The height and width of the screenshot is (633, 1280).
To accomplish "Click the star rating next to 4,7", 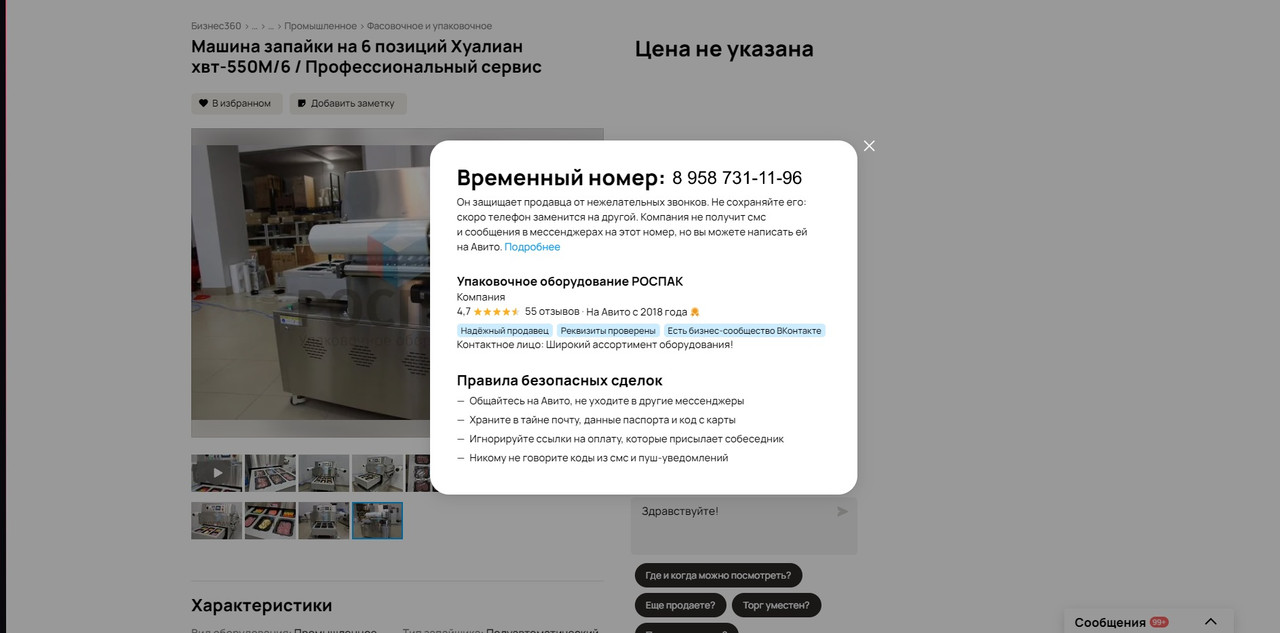I will coord(496,312).
